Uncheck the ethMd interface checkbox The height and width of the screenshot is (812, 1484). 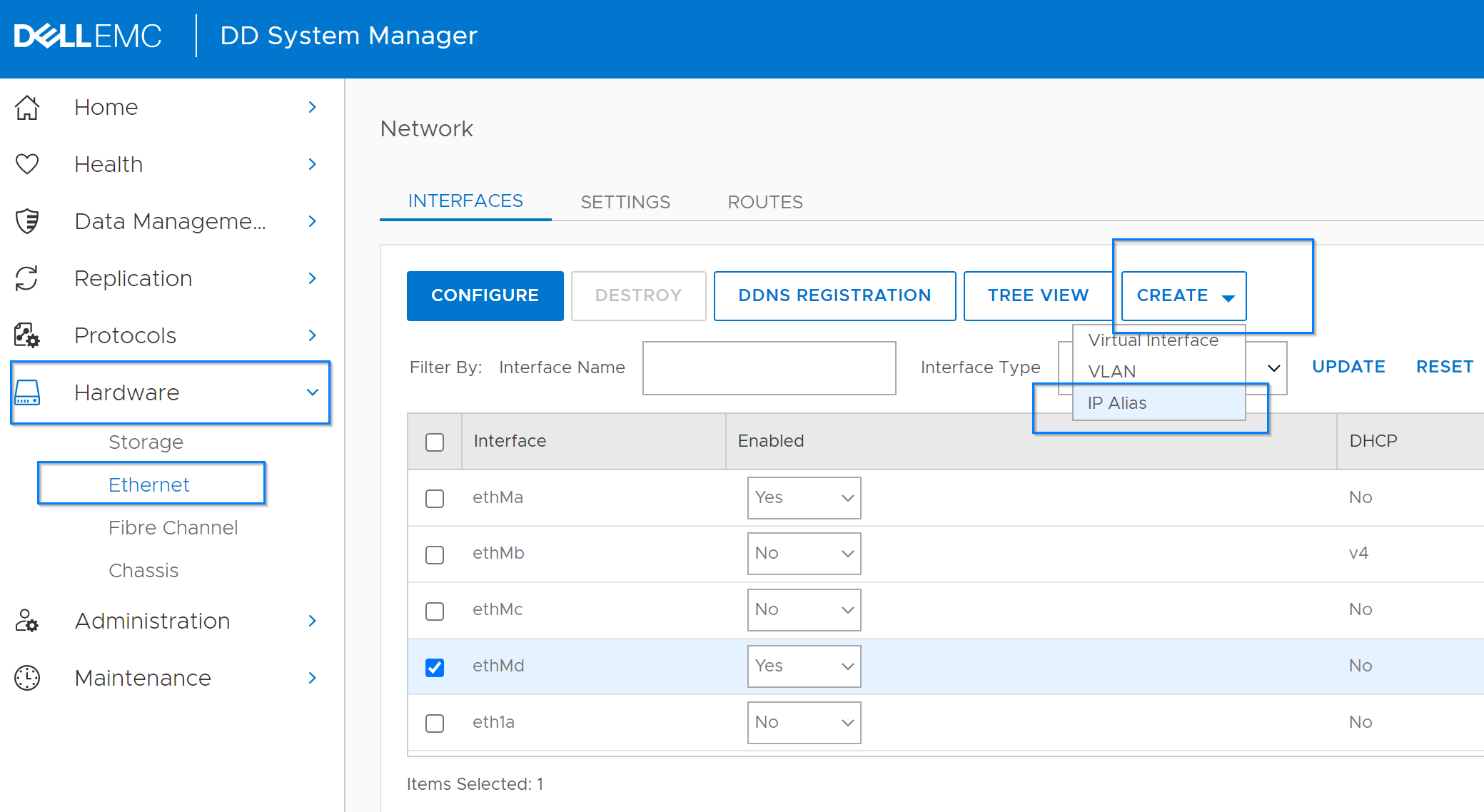[x=435, y=667]
